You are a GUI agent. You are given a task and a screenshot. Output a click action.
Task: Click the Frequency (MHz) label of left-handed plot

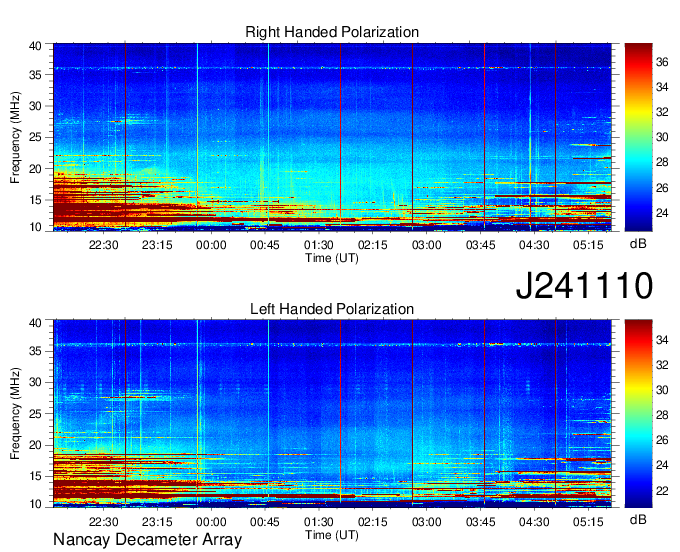tap(15, 414)
